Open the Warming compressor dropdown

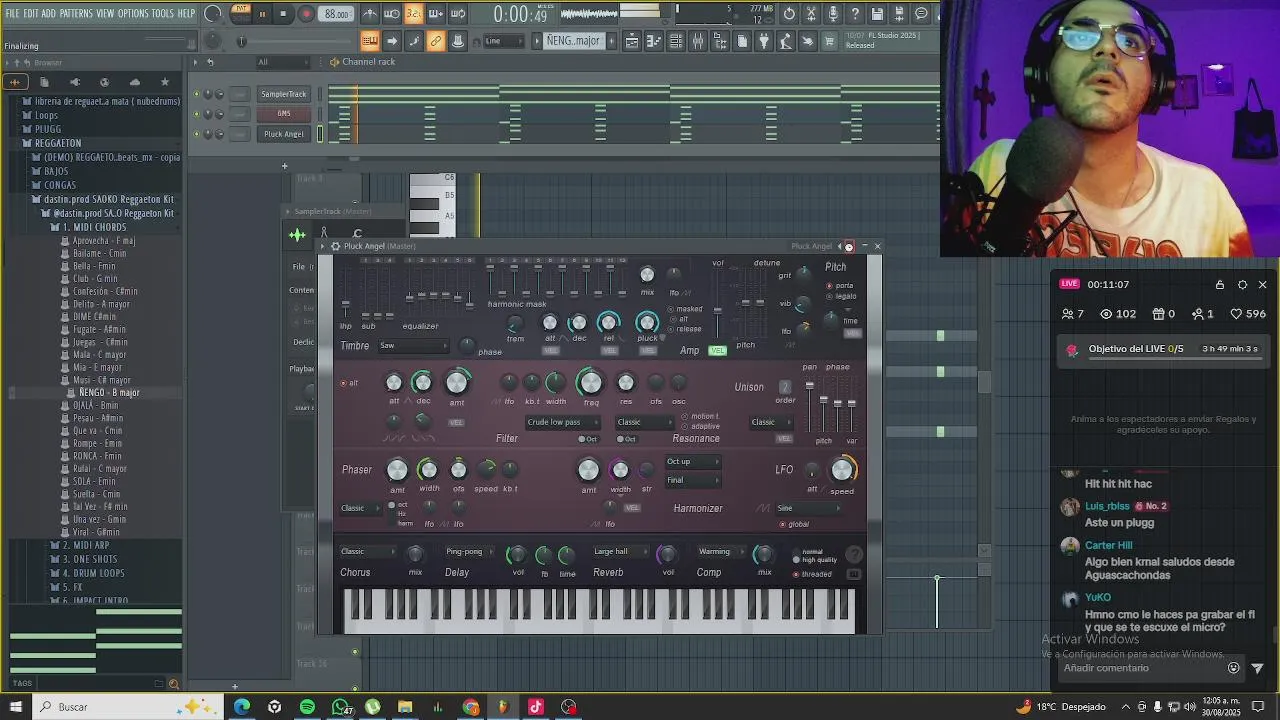[x=721, y=552]
